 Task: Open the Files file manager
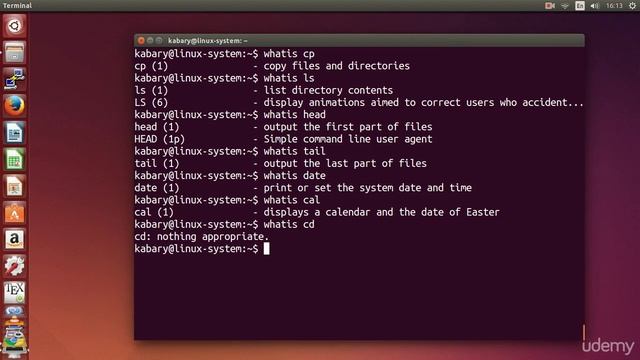coord(14,52)
